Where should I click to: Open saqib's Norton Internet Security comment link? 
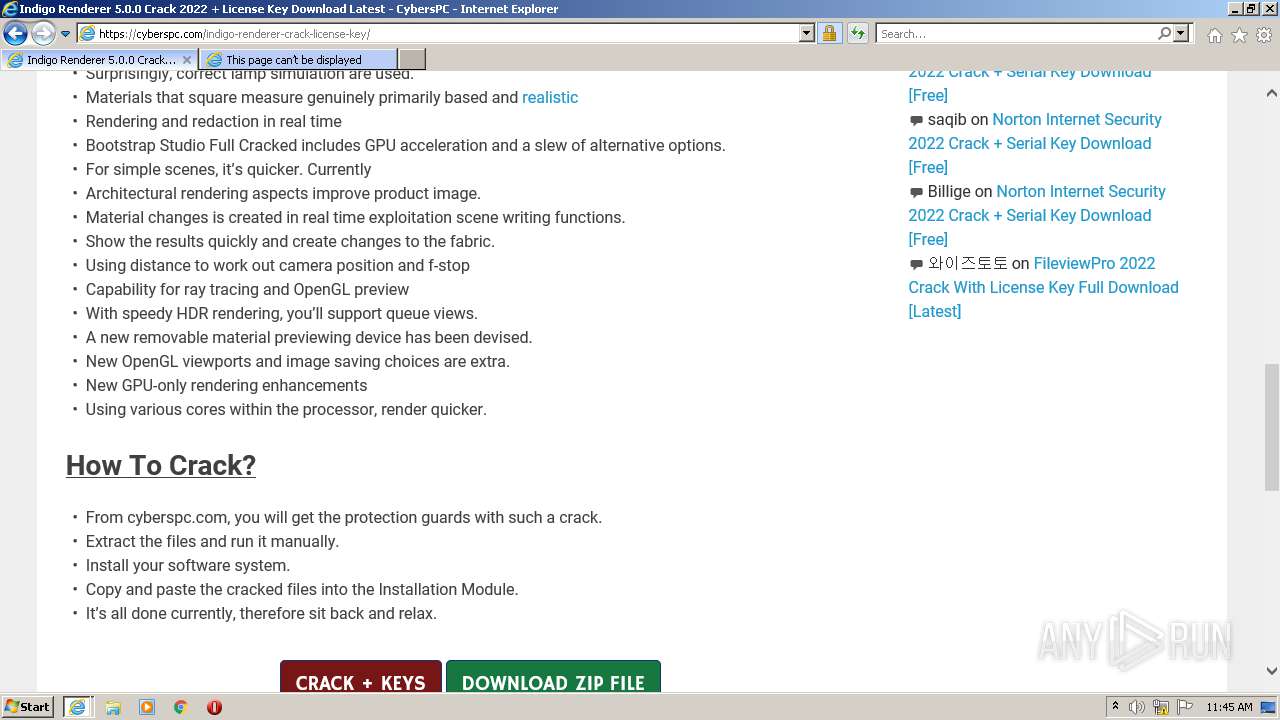coord(1035,143)
